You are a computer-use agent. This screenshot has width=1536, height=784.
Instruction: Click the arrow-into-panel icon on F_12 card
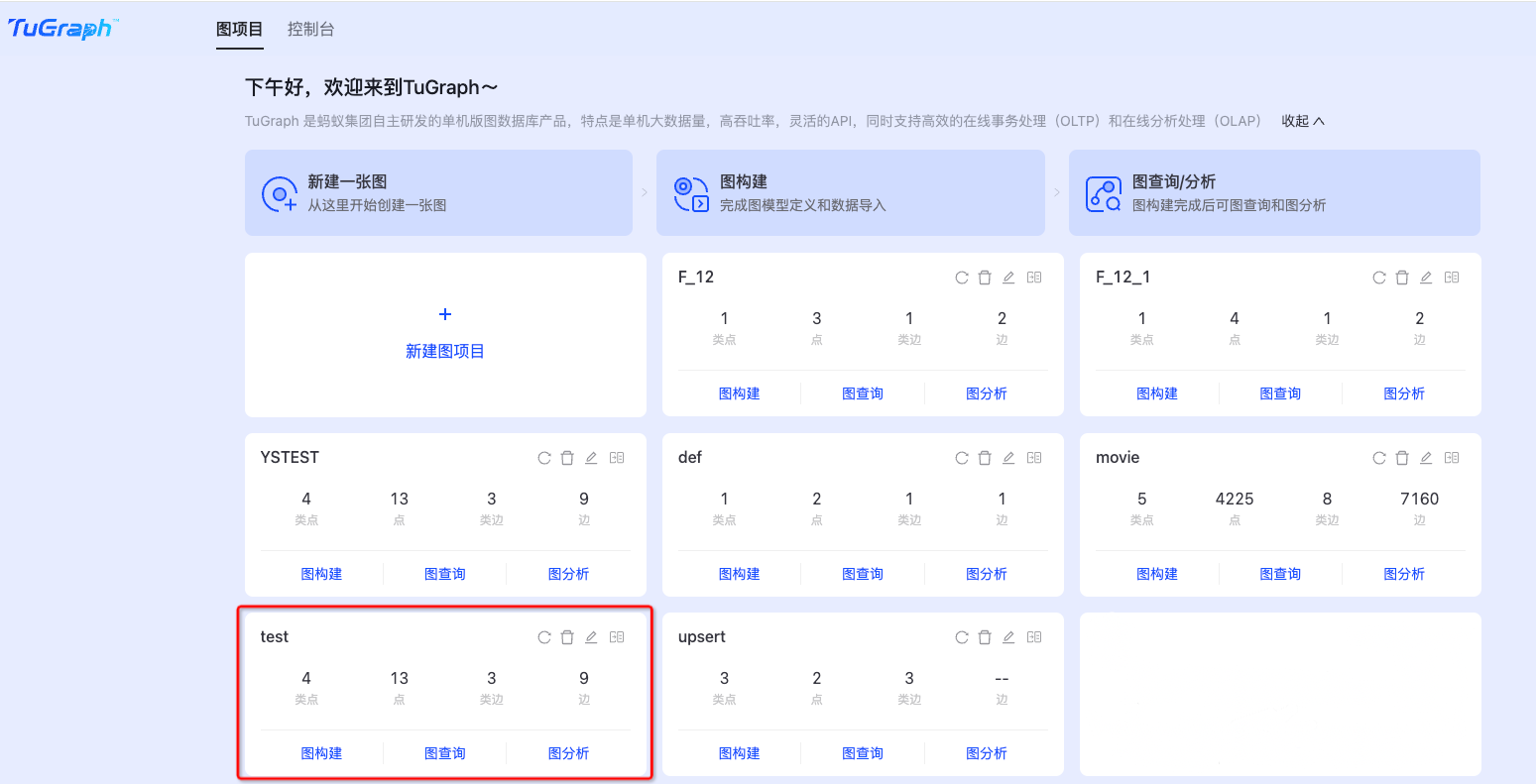point(1034,278)
